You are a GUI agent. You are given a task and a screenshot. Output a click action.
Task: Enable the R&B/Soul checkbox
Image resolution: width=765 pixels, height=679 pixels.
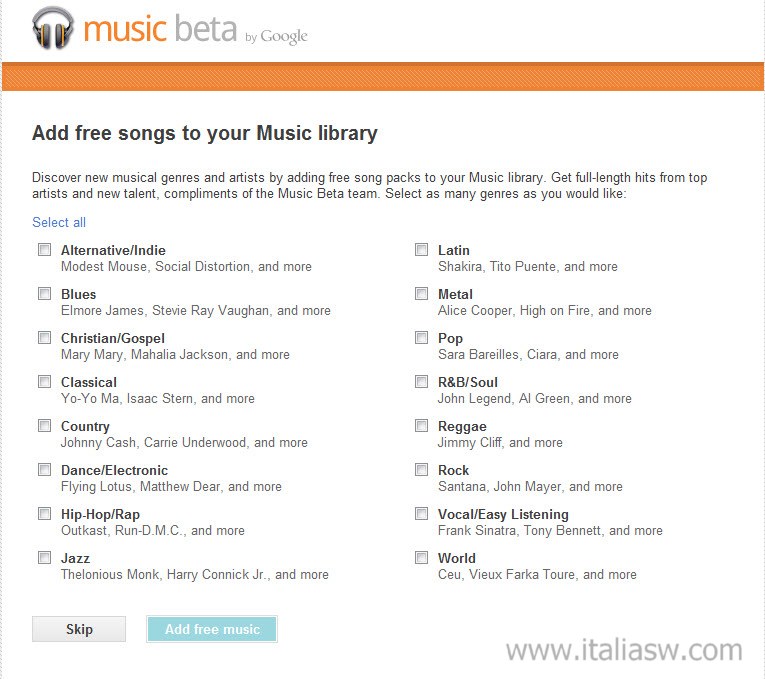[422, 381]
